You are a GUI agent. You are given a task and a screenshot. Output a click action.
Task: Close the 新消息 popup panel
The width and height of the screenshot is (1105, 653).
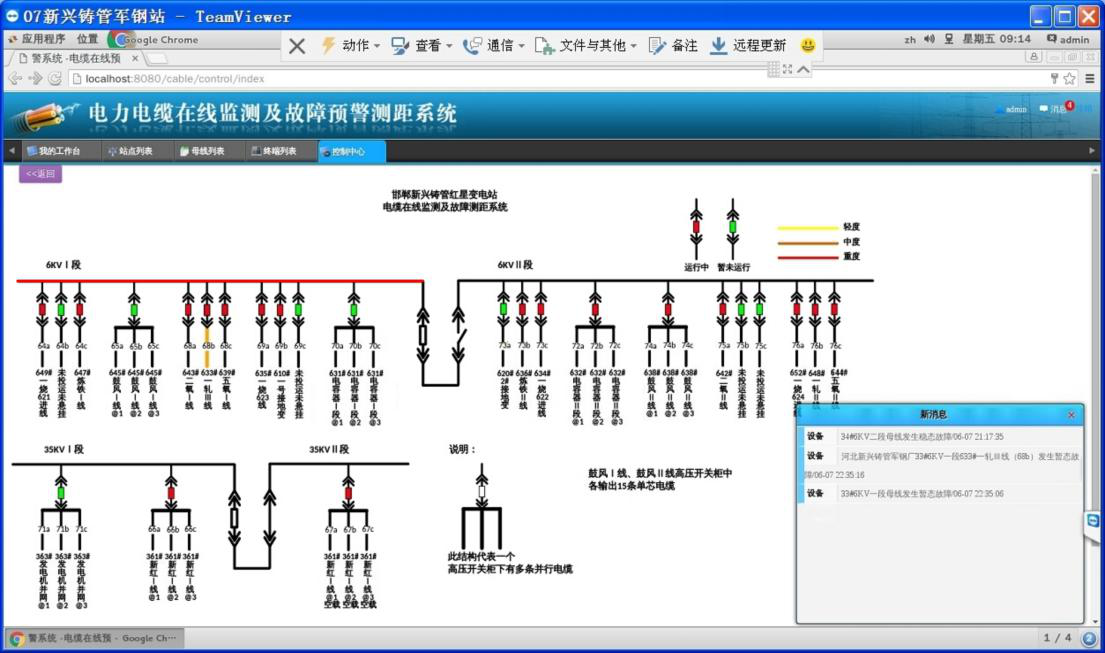click(x=1071, y=415)
